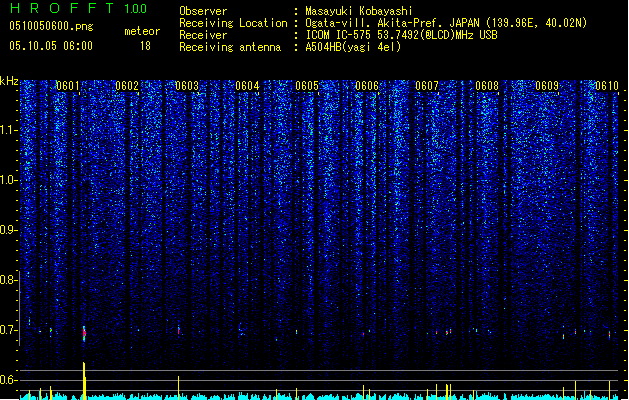Click the meteor count value 18
The width and height of the screenshot is (629, 400).
145,46
